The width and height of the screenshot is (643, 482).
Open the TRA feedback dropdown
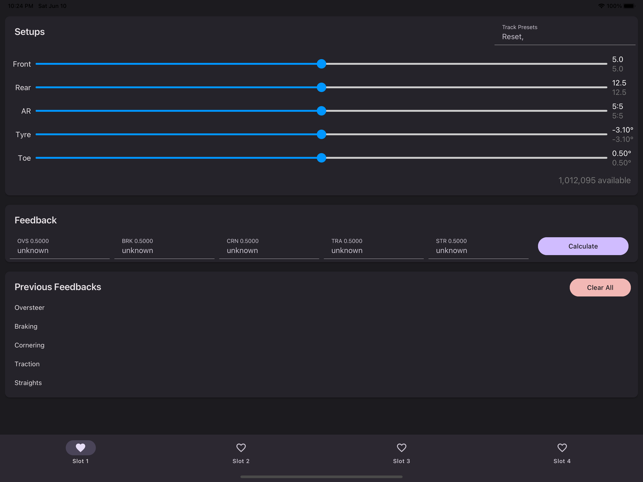[374, 247]
